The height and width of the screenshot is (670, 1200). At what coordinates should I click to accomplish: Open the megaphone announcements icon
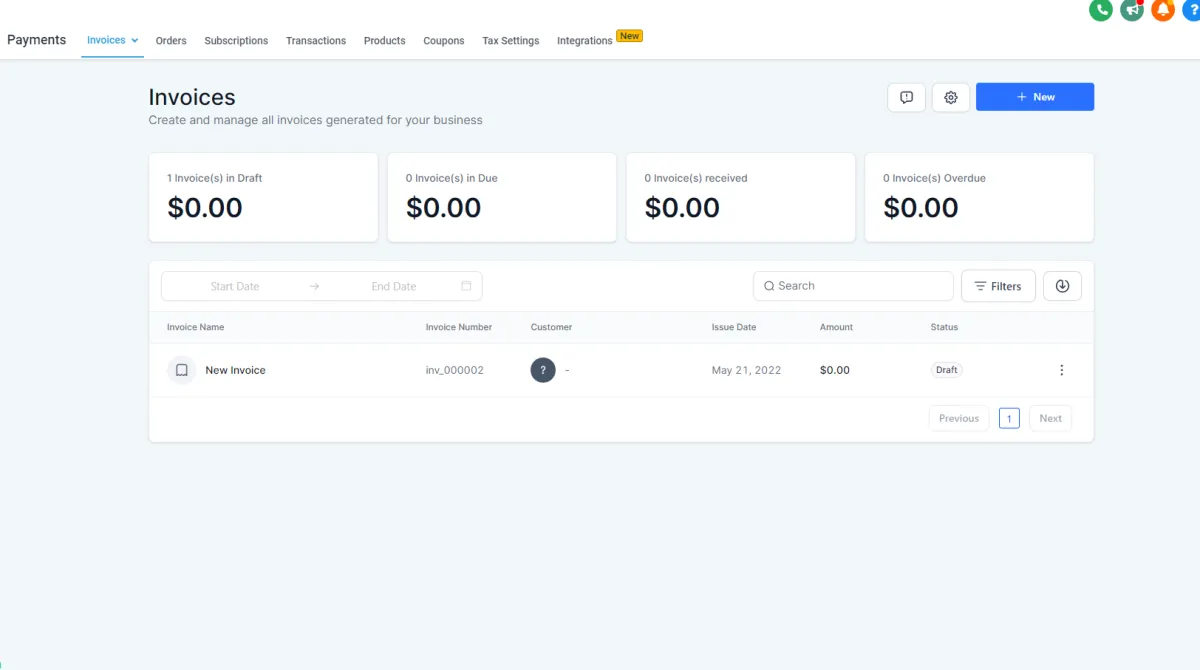(1132, 10)
